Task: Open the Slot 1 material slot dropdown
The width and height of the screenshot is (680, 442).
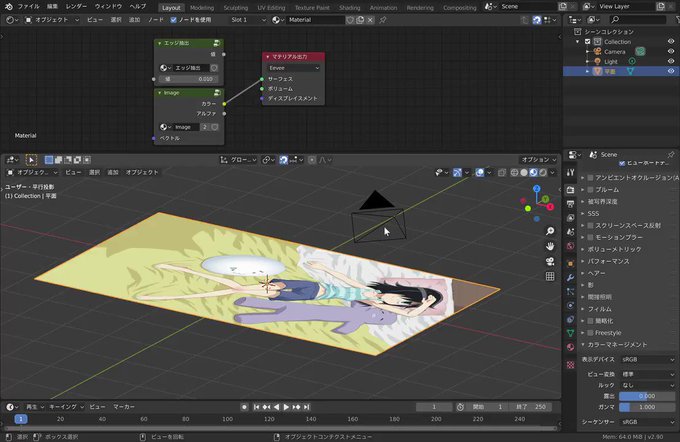Action: (x=248, y=20)
